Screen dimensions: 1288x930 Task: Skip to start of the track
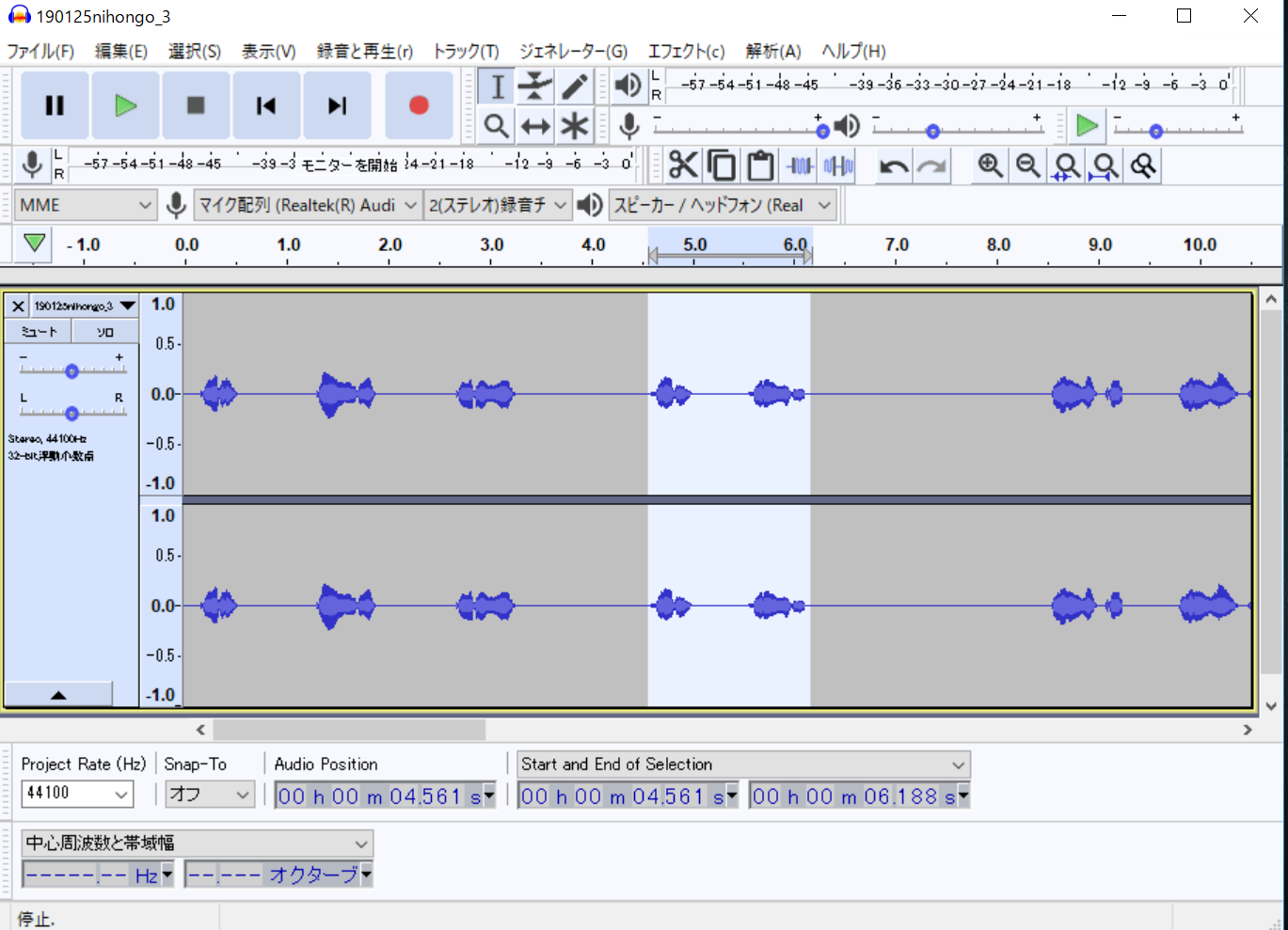coord(266,105)
